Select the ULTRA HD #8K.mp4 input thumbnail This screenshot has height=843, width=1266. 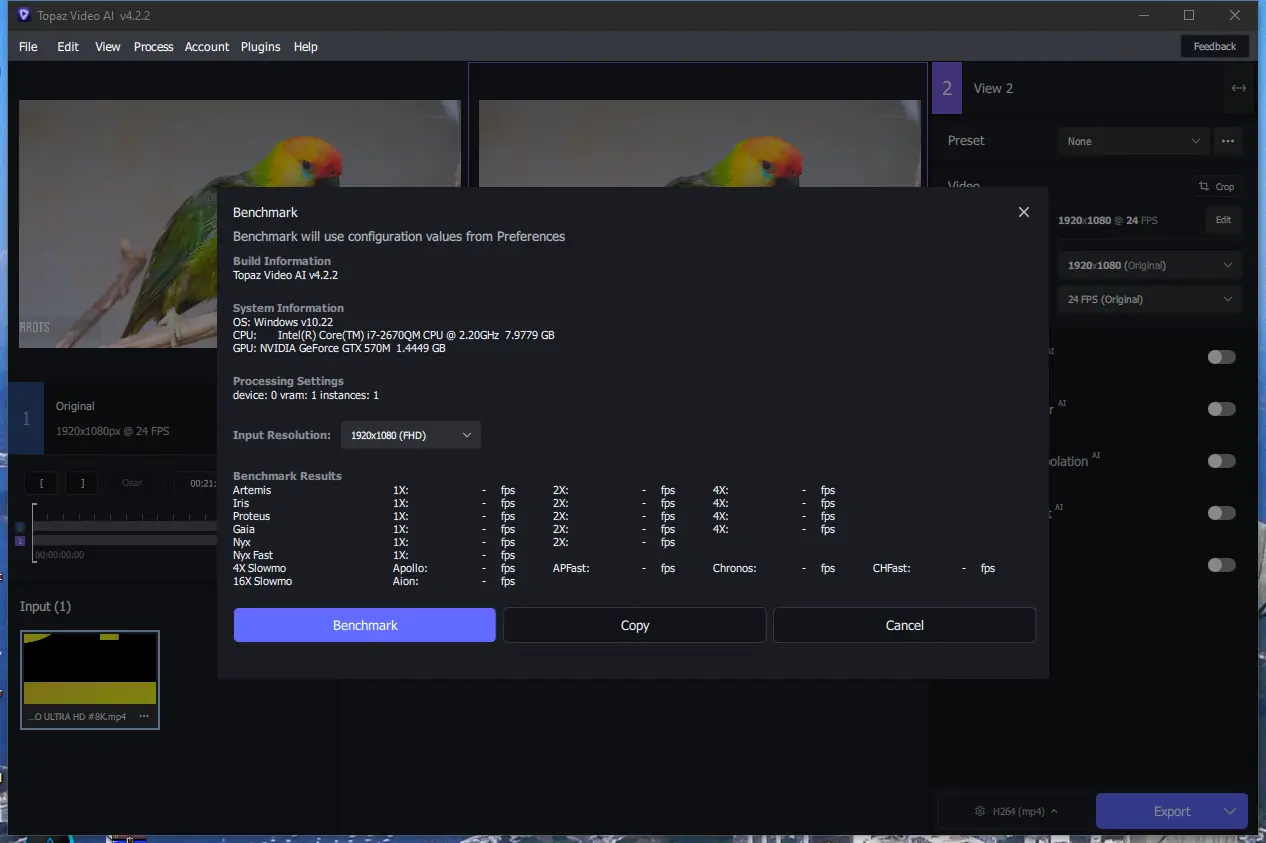90,679
